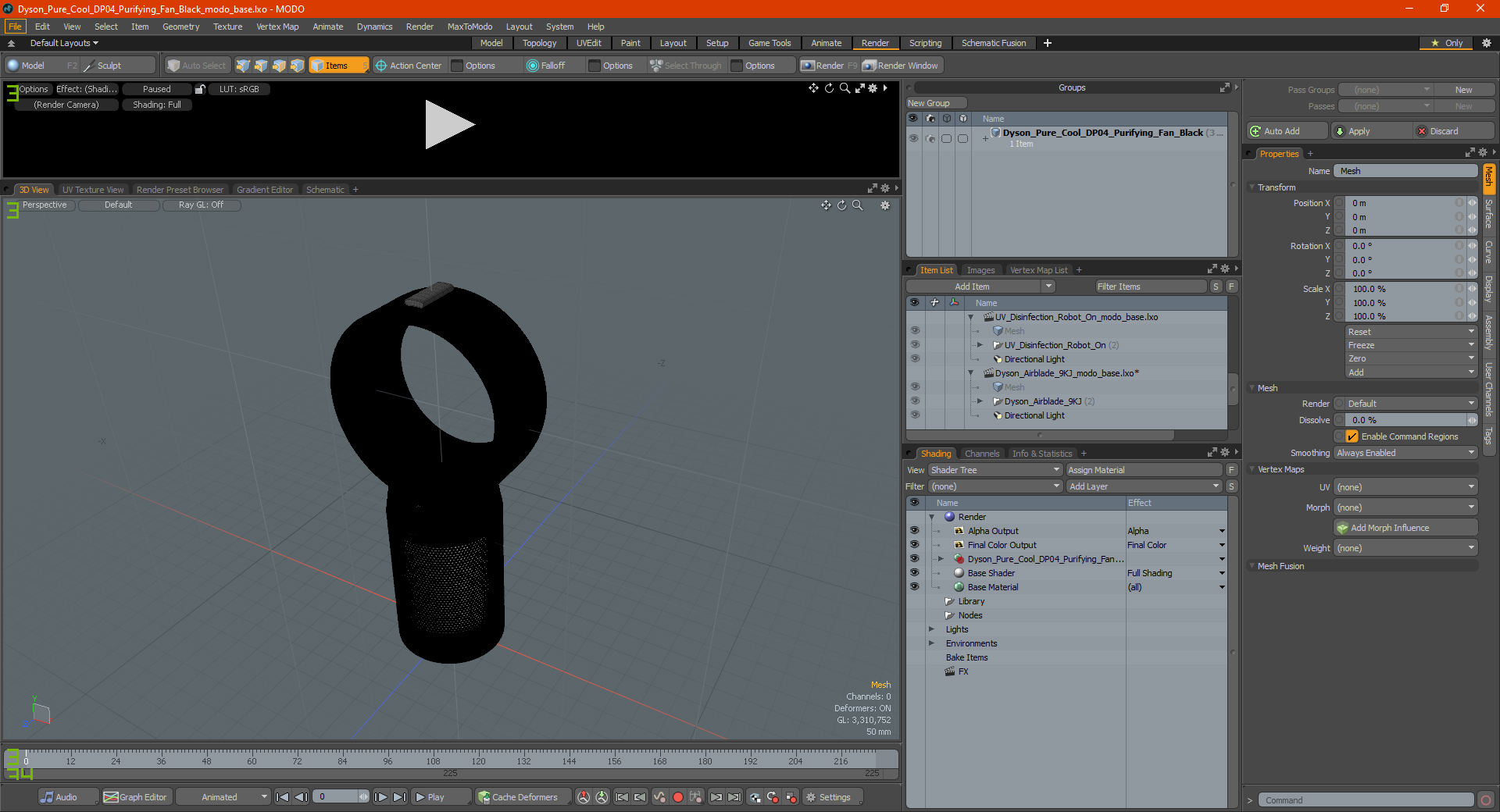Open Graph Editor
This screenshot has height=812, width=1500.
[135, 797]
